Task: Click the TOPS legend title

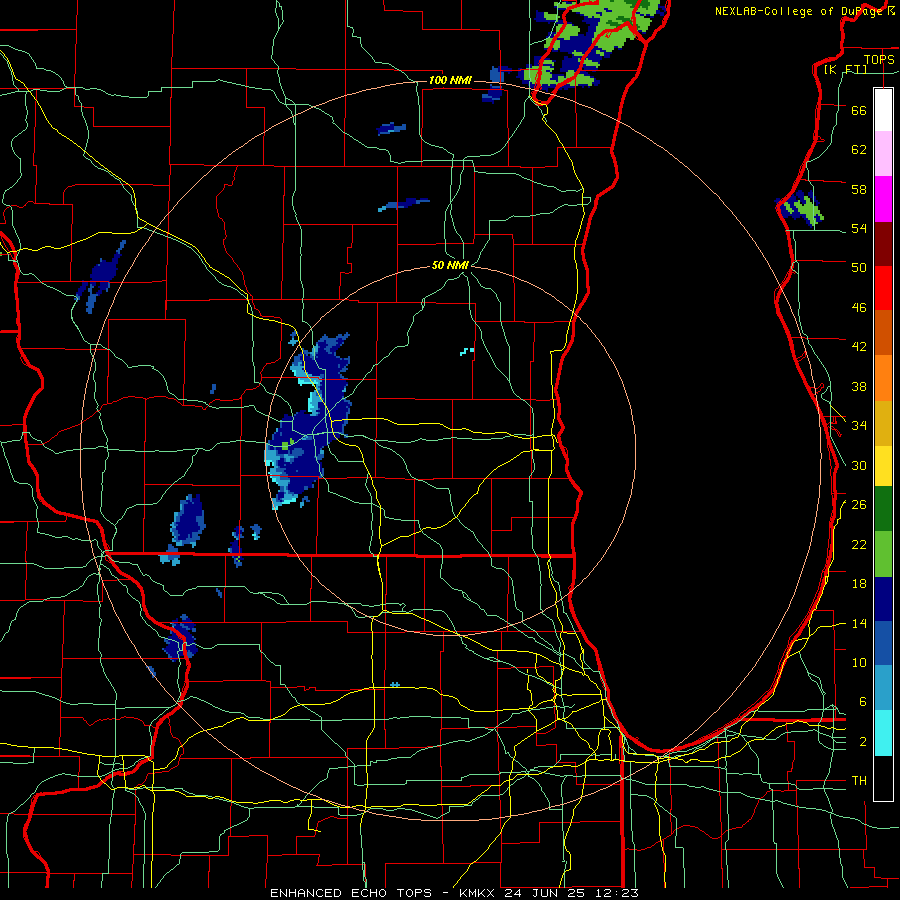Action: [x=879, y=59]
